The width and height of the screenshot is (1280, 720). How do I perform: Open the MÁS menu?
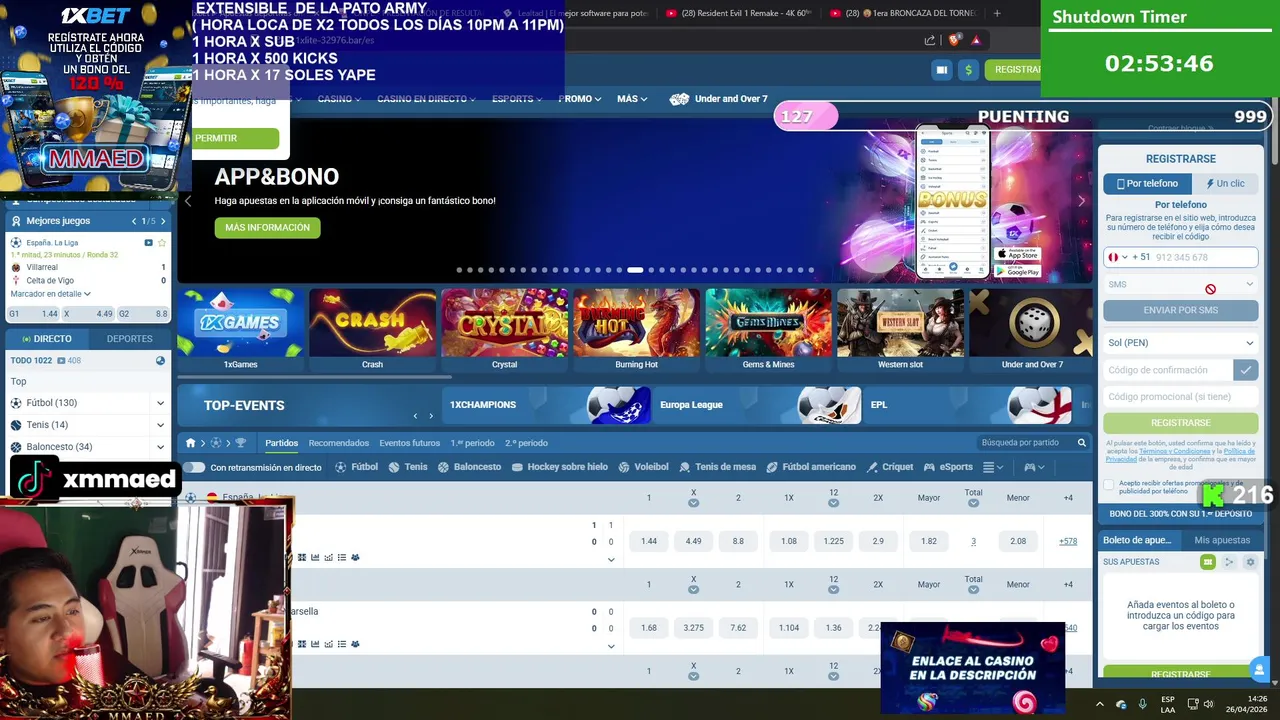click(x=632, y=99)
